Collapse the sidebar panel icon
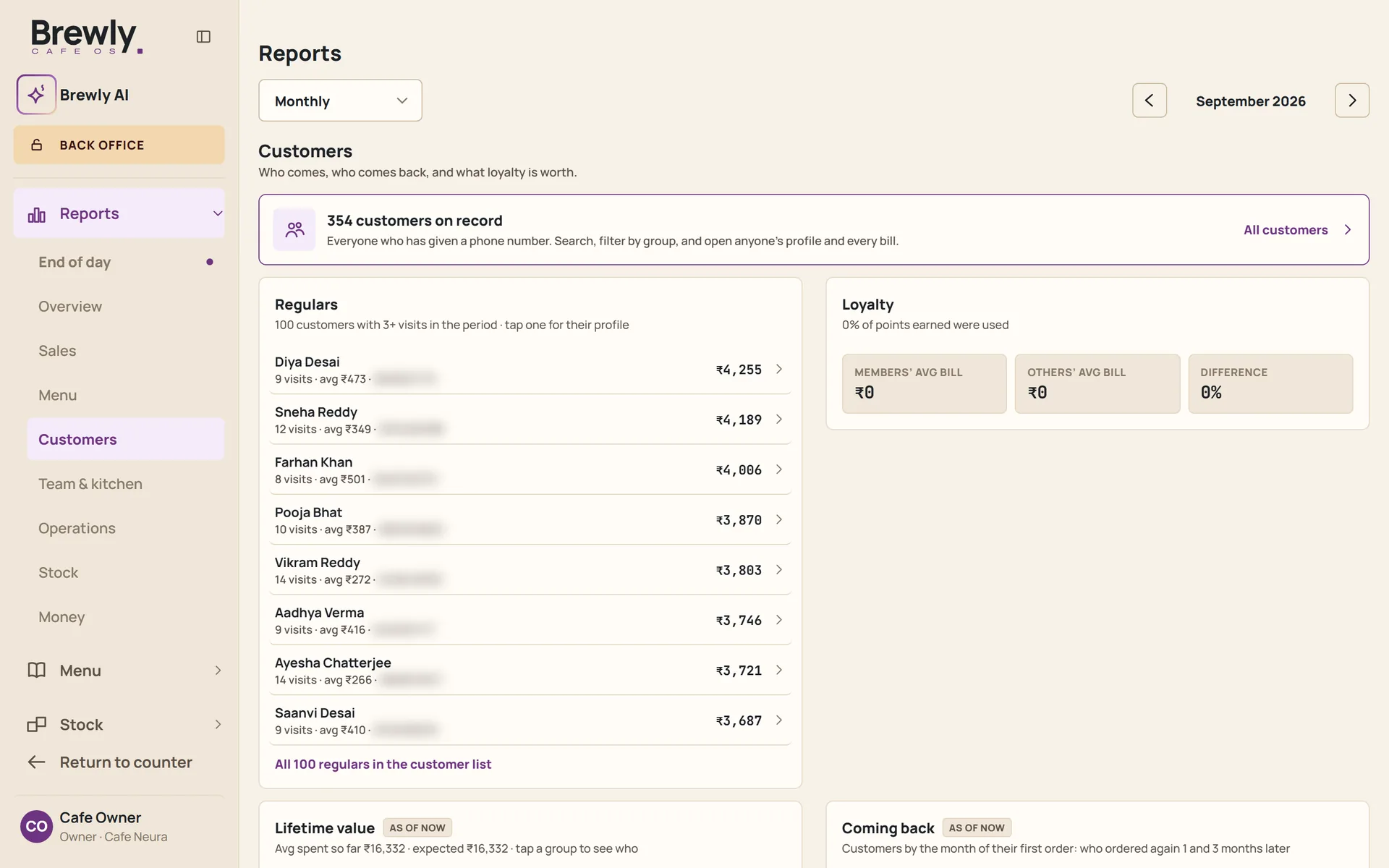Image resolution: width=1389 pixels, height=868 pixels. [203, 37]
